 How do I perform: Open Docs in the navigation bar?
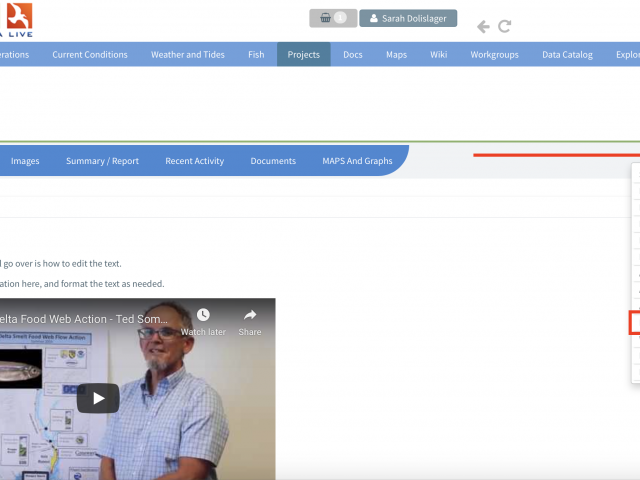(353, 55)
